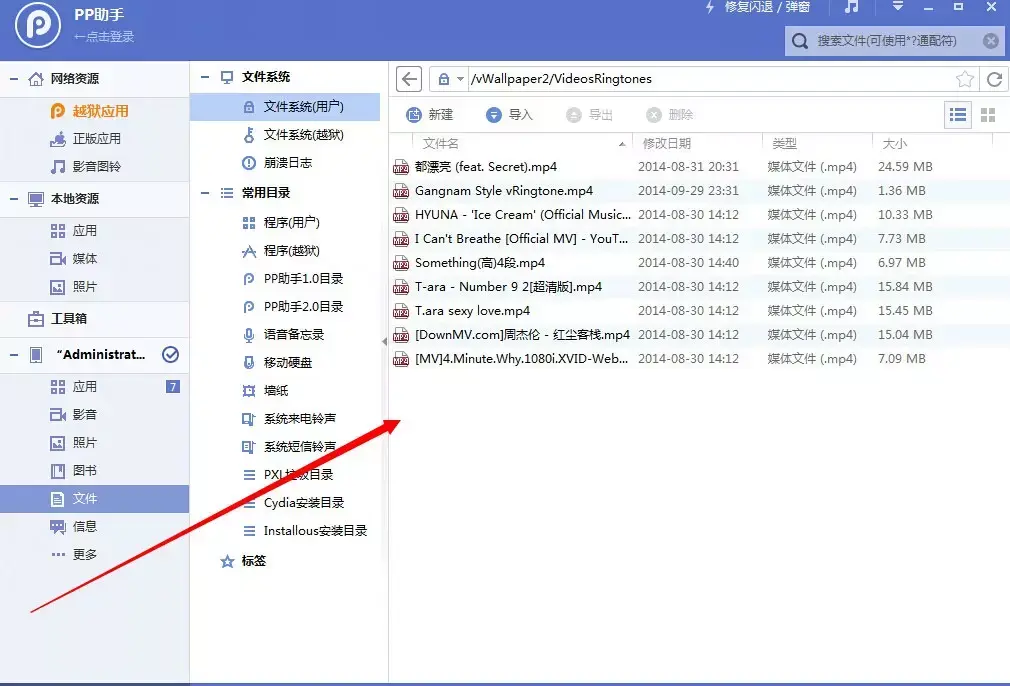The width and height of the screenshot is (1010, 686).
Task: Switch to list view layout icon
Action: coord(958,115)
